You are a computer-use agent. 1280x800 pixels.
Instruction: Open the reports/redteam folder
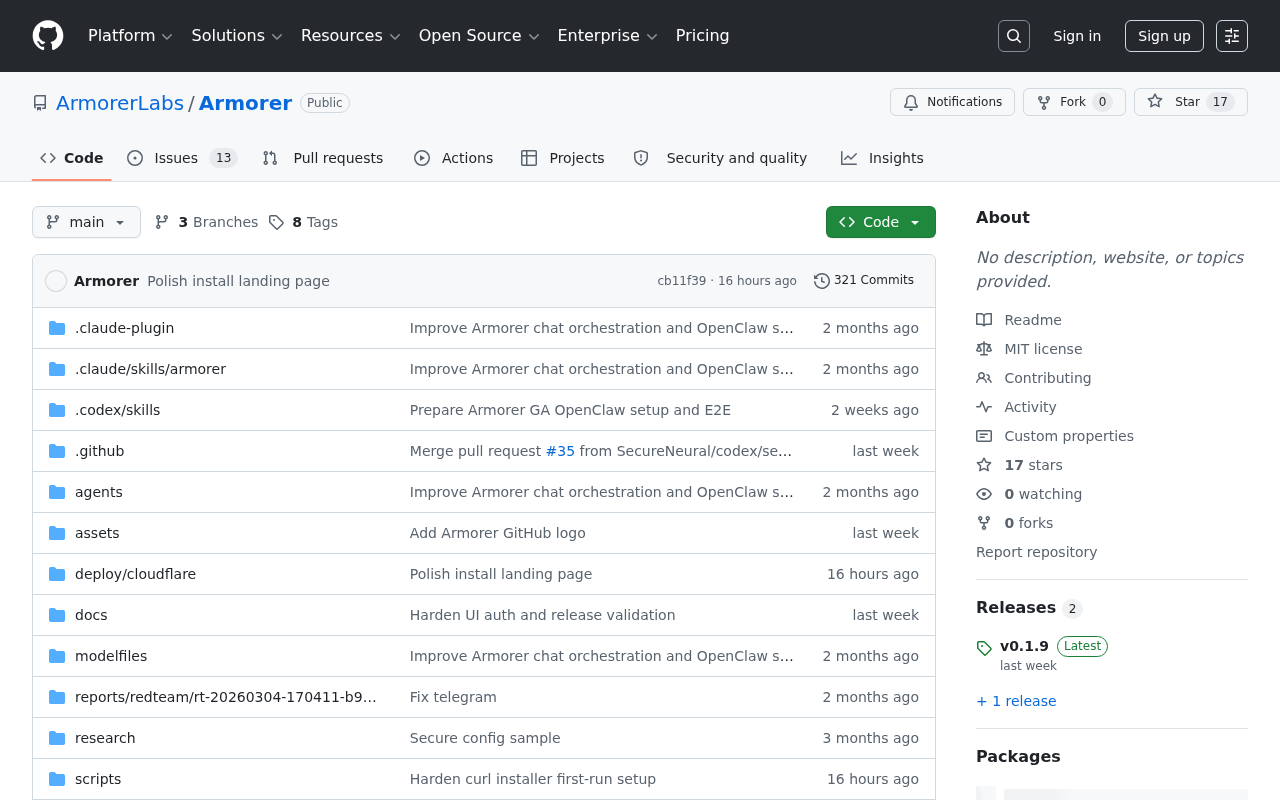tap(226, 697)
